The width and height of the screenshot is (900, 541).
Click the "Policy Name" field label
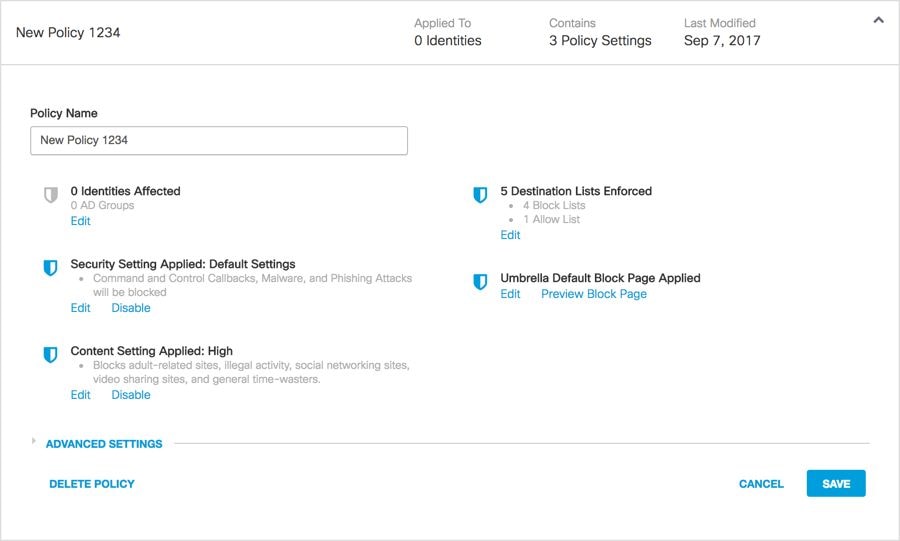[x=64, y=113]
